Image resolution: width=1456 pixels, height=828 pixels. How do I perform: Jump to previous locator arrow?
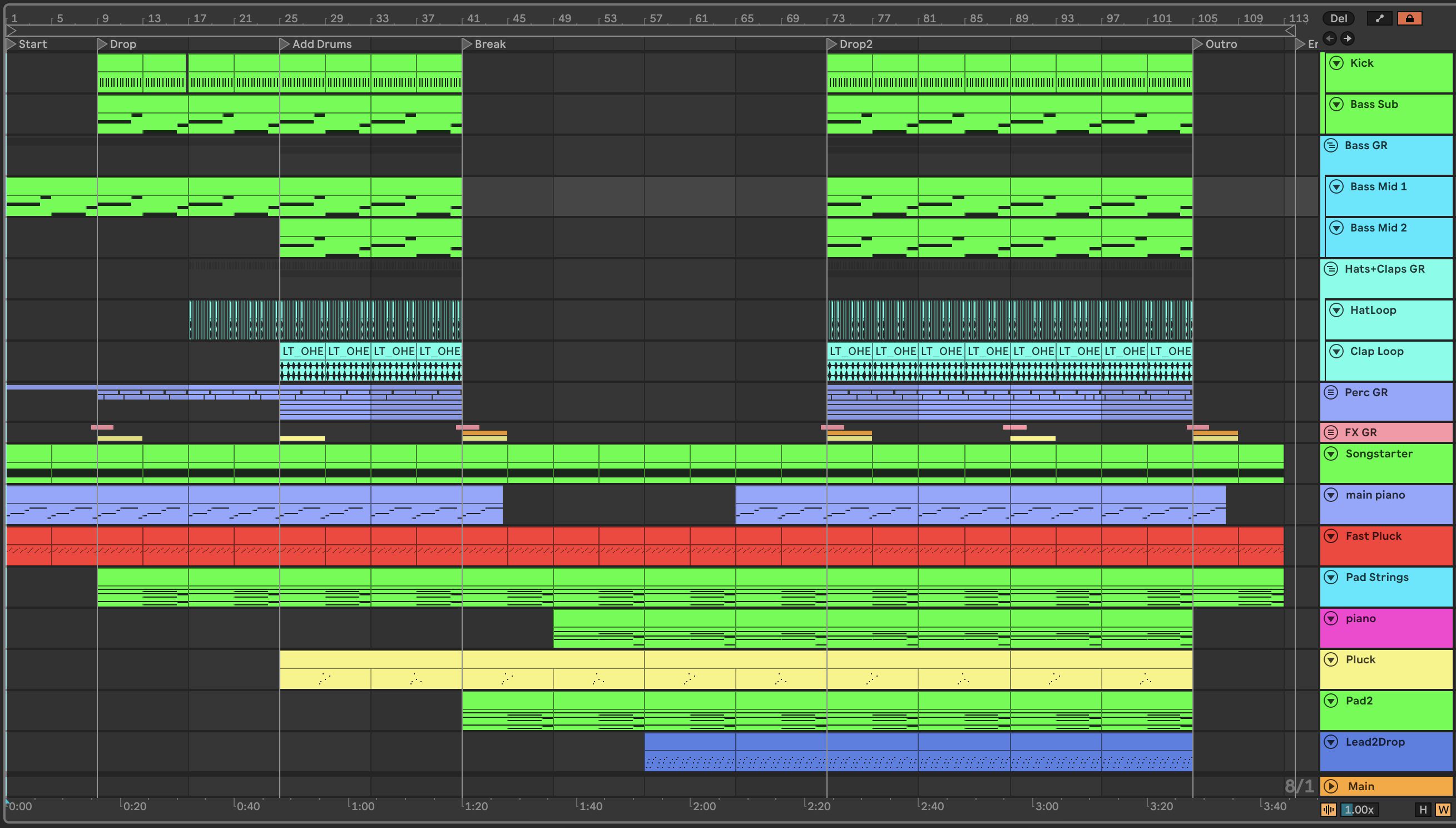(1329, 38)
